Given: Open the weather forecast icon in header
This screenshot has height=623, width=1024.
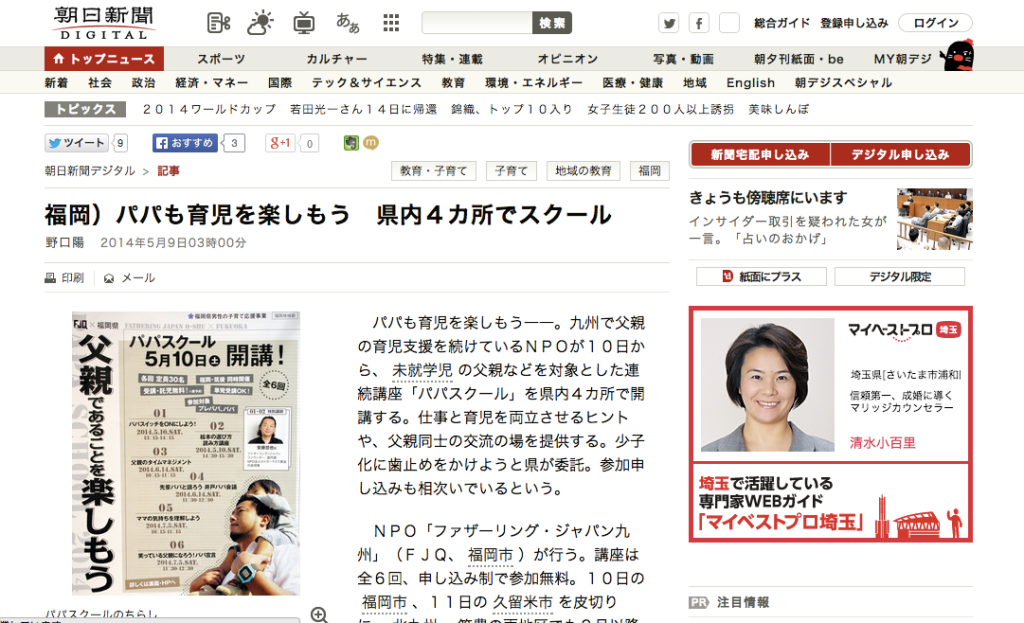Looking at the screenshot, I should 259,21.
